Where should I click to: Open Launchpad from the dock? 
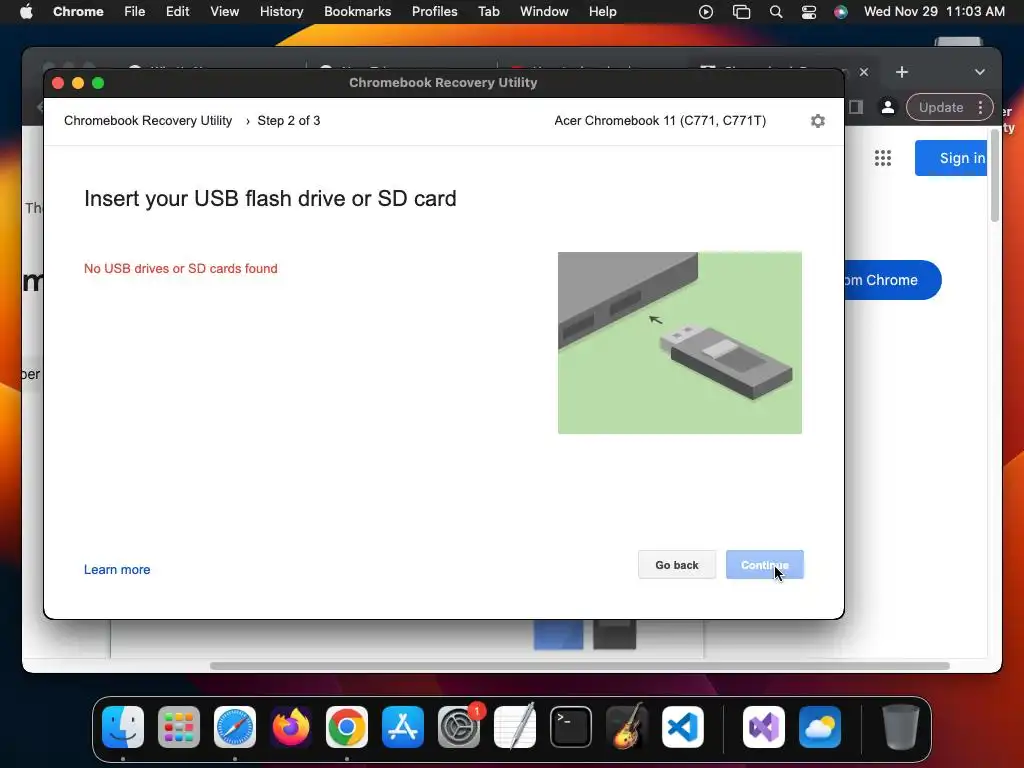tap(179, 727)
